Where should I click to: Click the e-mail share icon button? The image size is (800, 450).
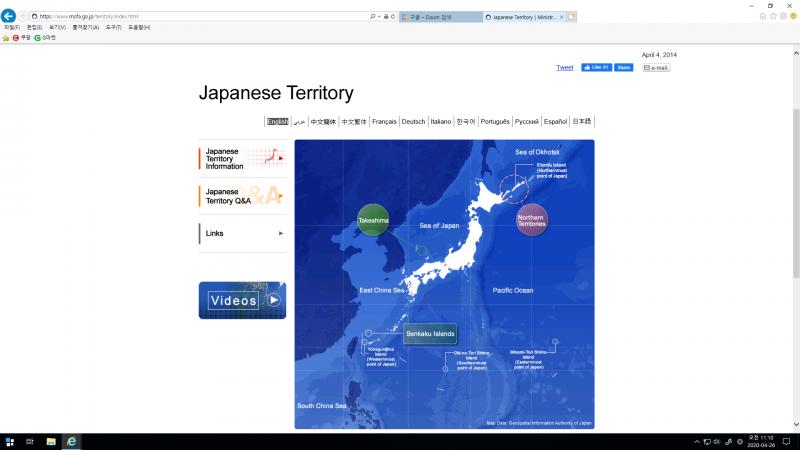(x=656, y=67)
